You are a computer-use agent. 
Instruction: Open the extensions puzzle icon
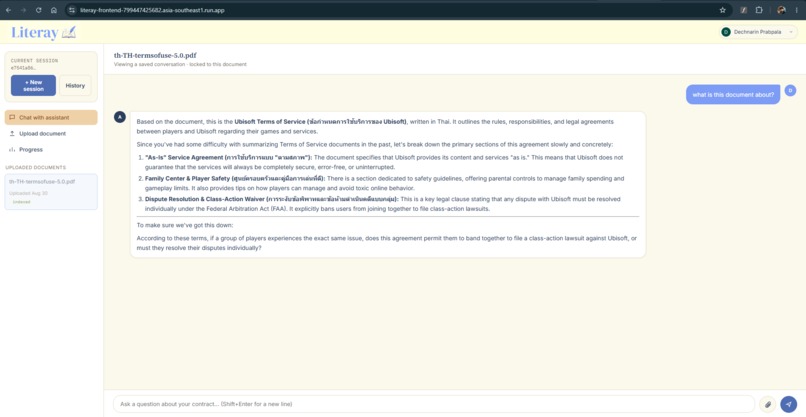(x=759, y=10)
